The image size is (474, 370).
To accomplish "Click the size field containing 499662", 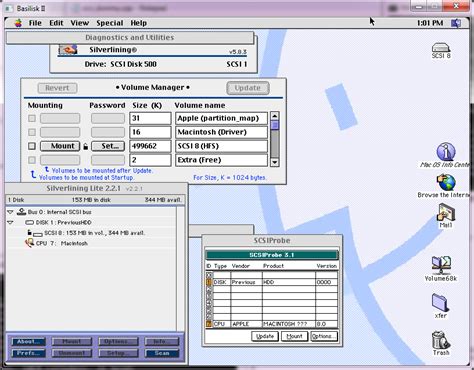I will [150, 146].
